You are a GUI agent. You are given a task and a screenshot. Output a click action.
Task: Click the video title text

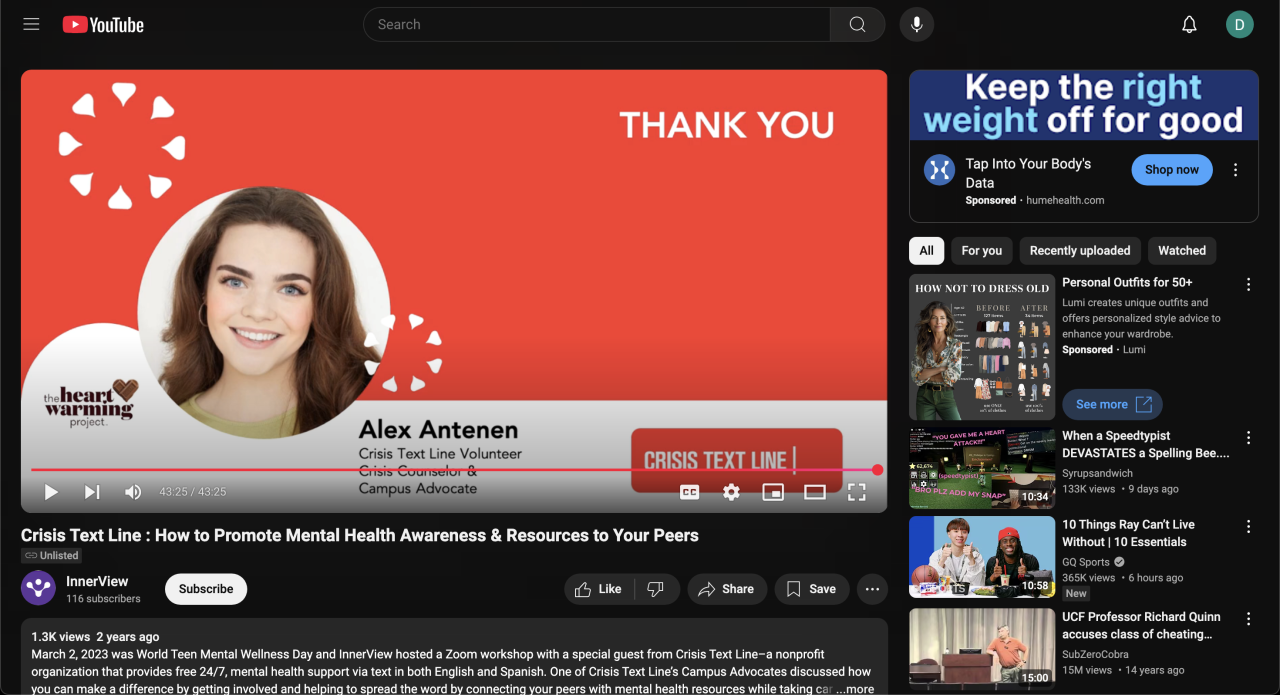coord(360,535)
